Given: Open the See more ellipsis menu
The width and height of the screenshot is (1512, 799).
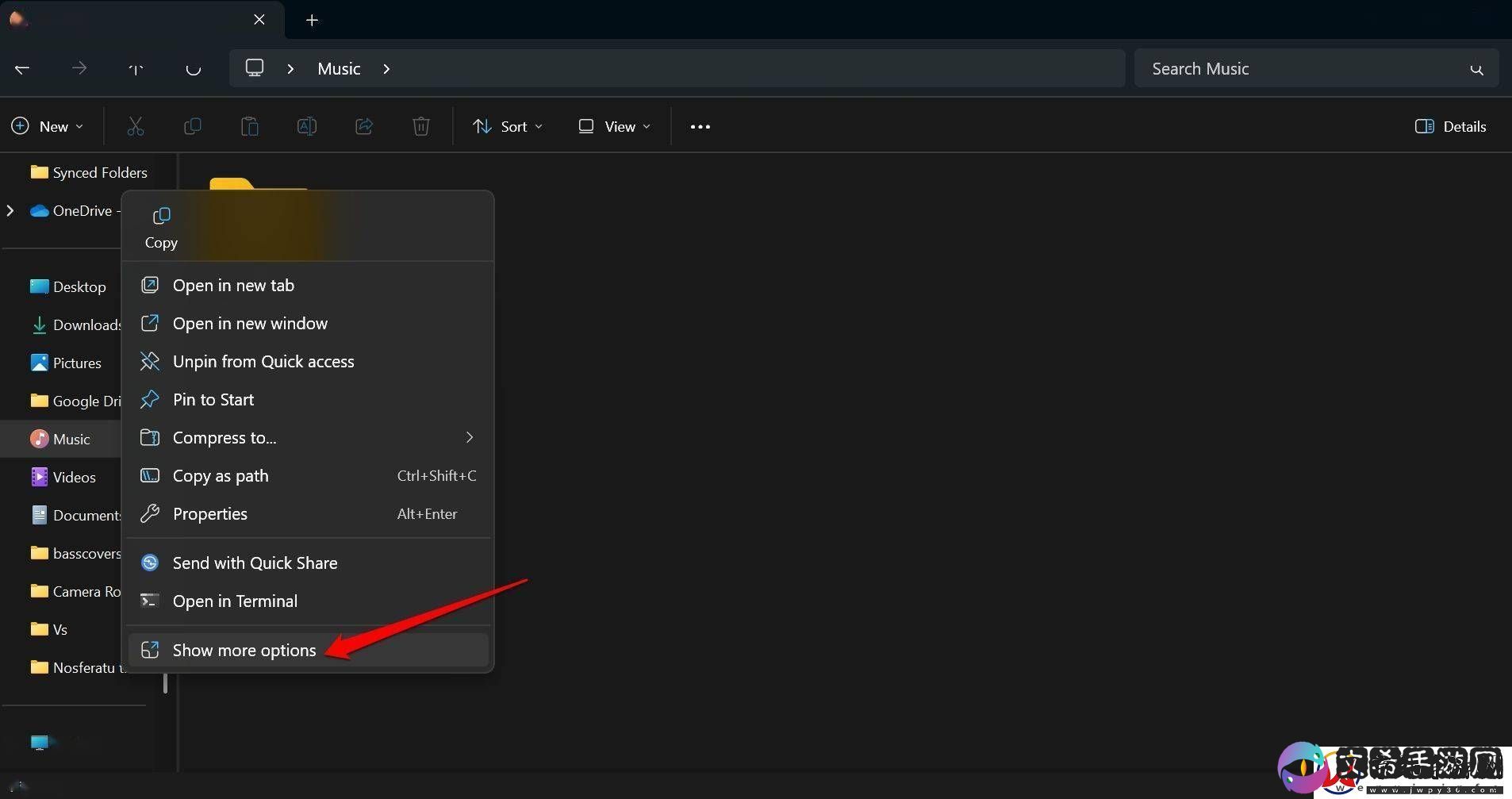Looking at the screenshot, I should 700,127.
